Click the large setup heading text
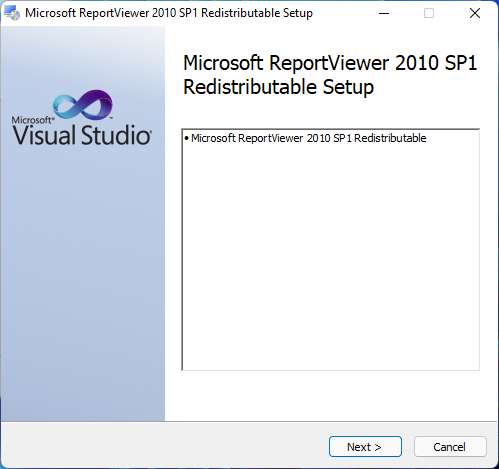499x469 pixels. 330,75
